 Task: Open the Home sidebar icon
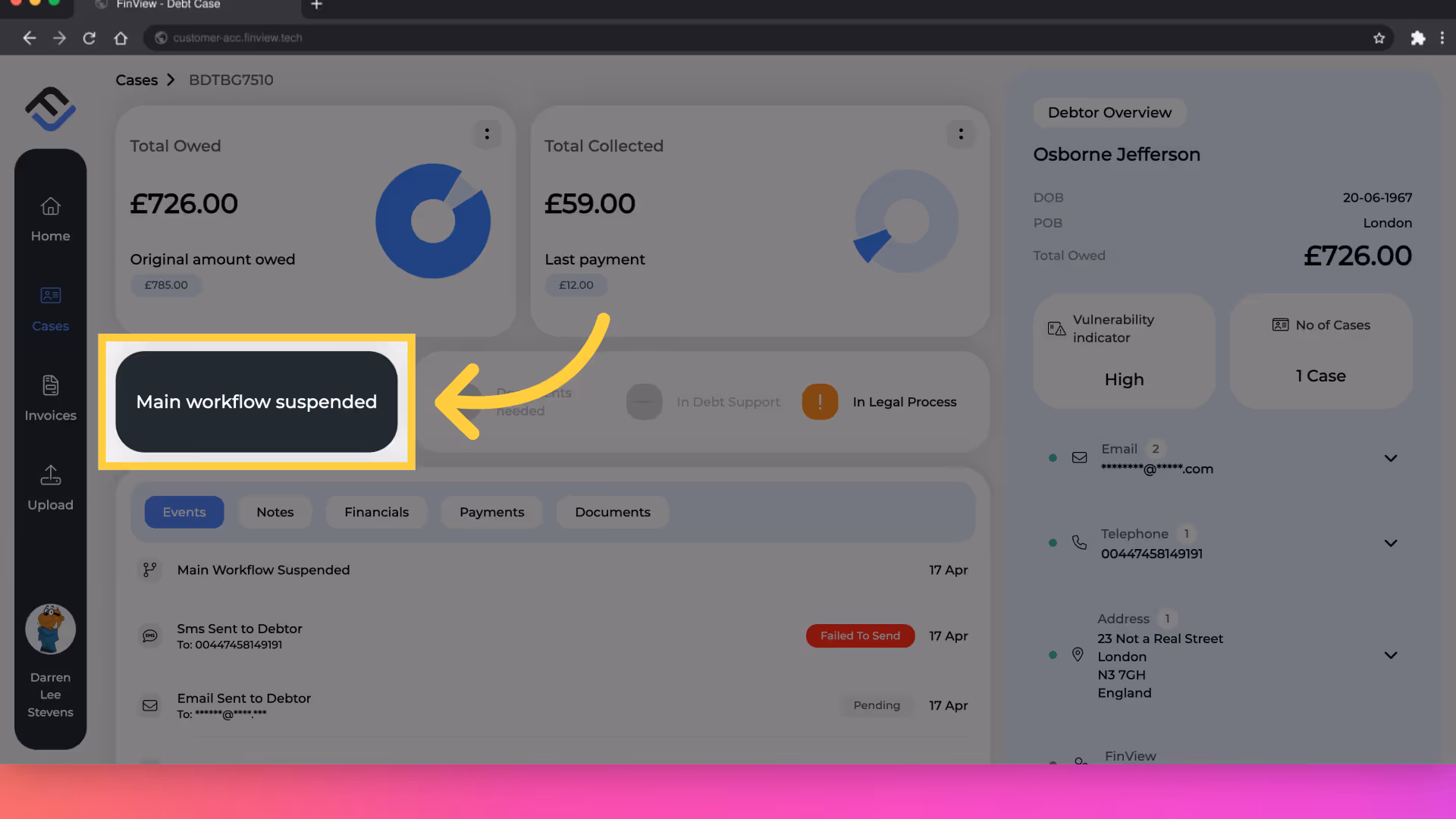coord(50,207)
